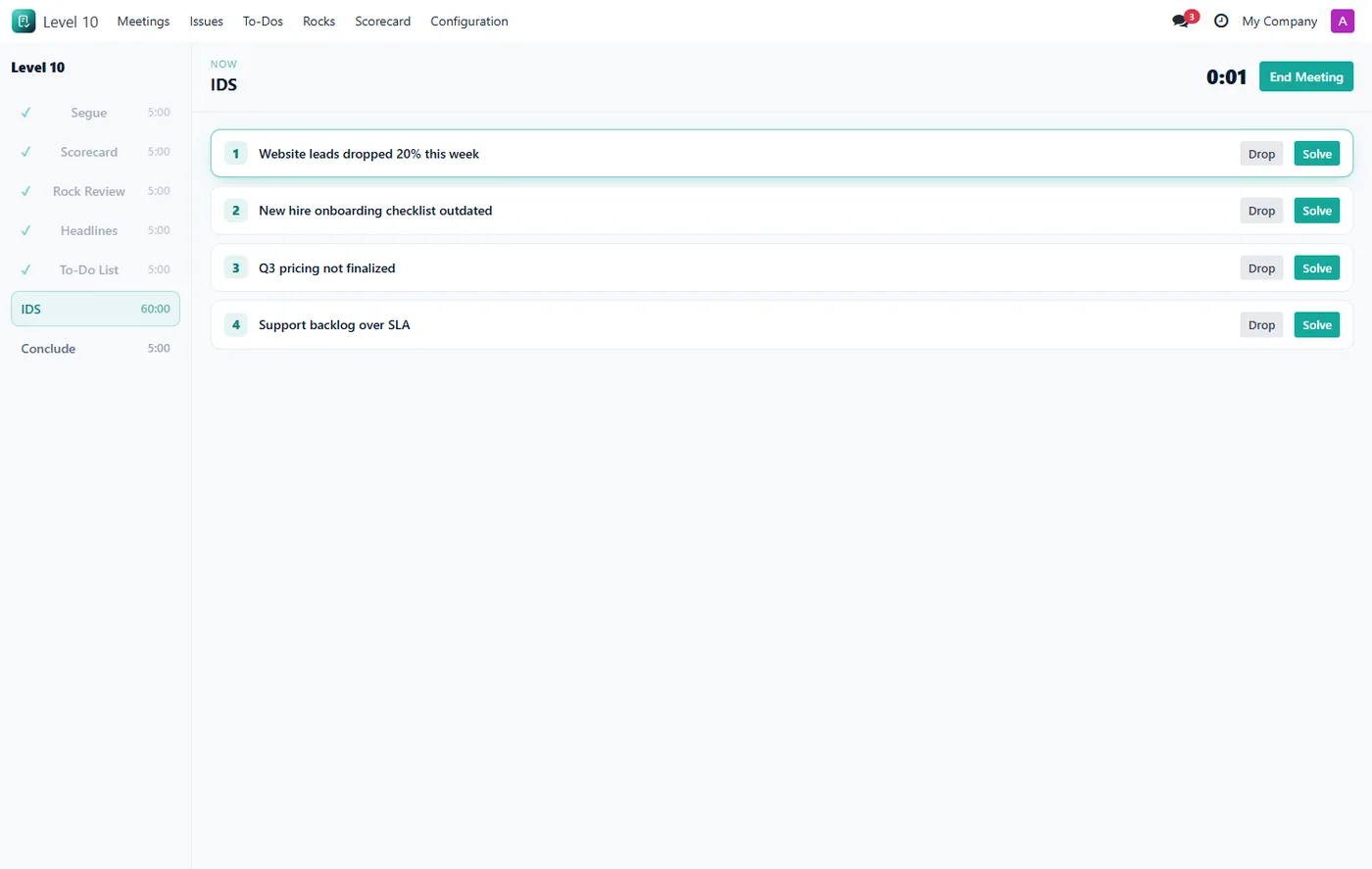This screenshot has height=869, width=1372.
Task: Open the Meetings menu
Action: click(x=143, y=21)
